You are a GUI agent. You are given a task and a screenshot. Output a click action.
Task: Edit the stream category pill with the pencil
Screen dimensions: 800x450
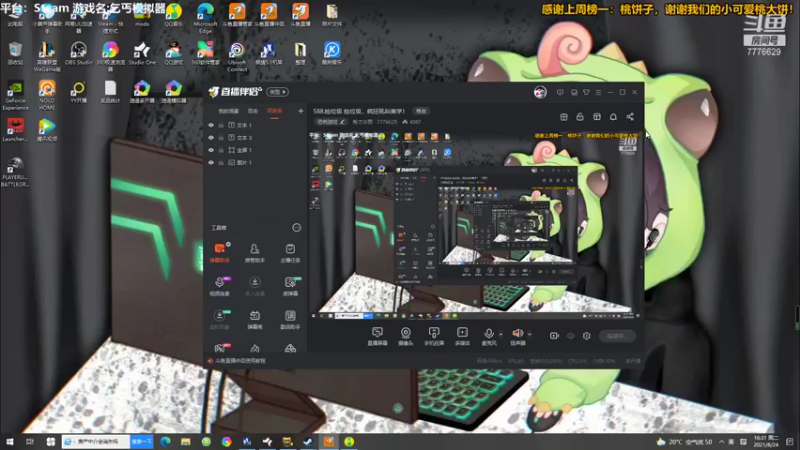331,122
